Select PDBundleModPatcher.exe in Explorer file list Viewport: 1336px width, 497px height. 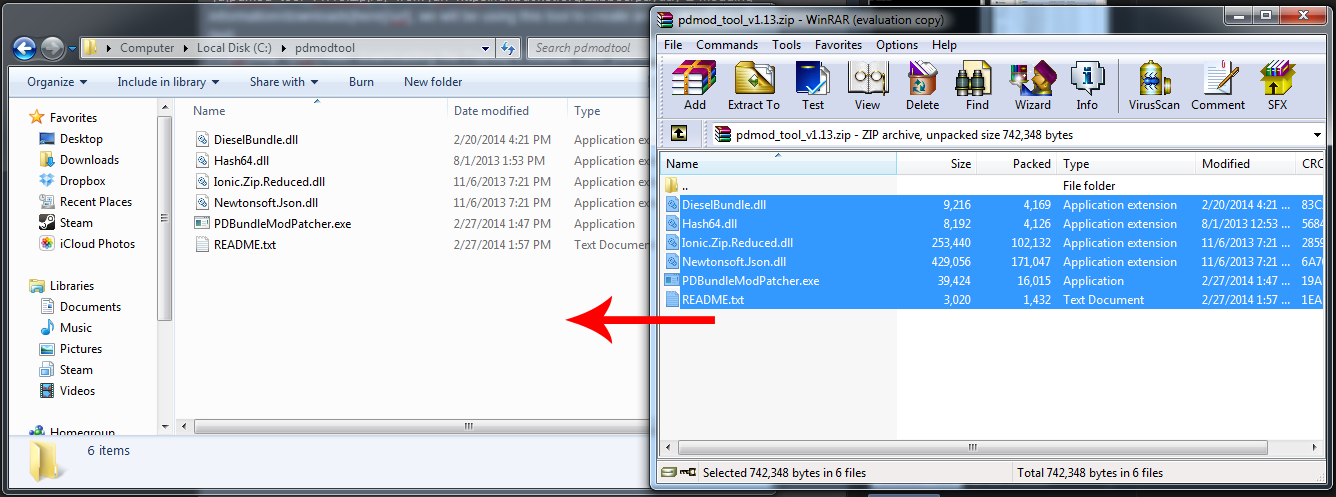pyautogui.click(x=272, y=224)
